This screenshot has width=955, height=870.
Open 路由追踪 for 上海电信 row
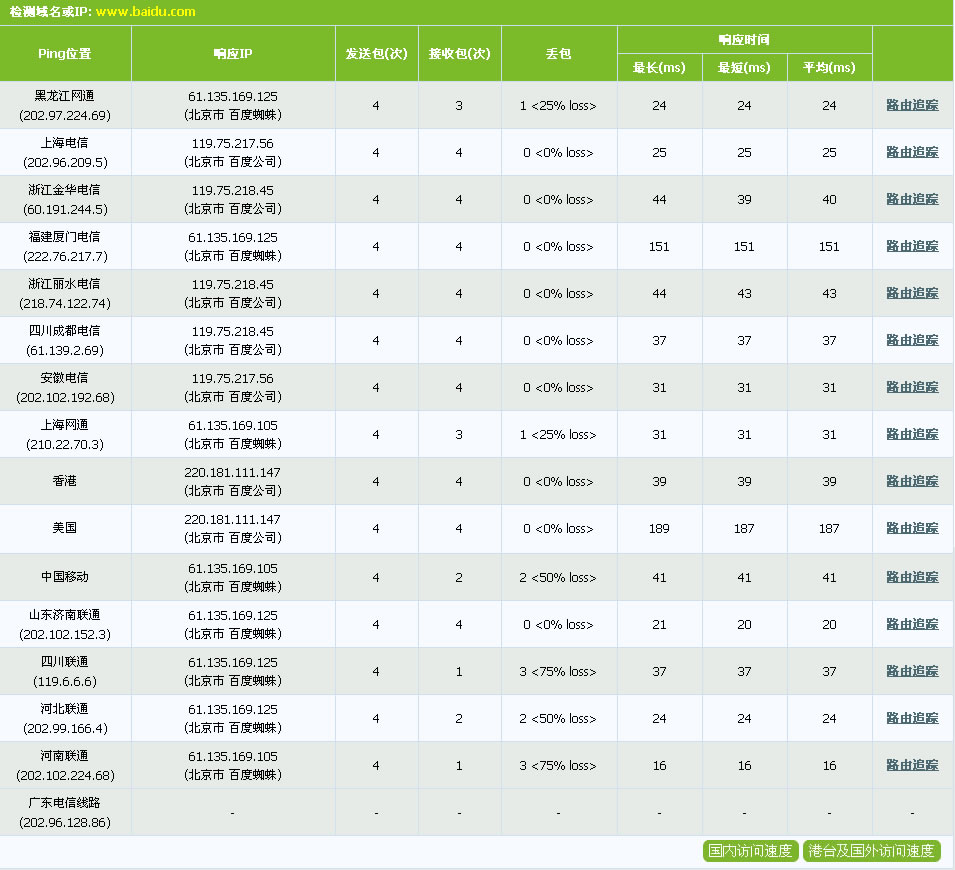click(912, 152)
